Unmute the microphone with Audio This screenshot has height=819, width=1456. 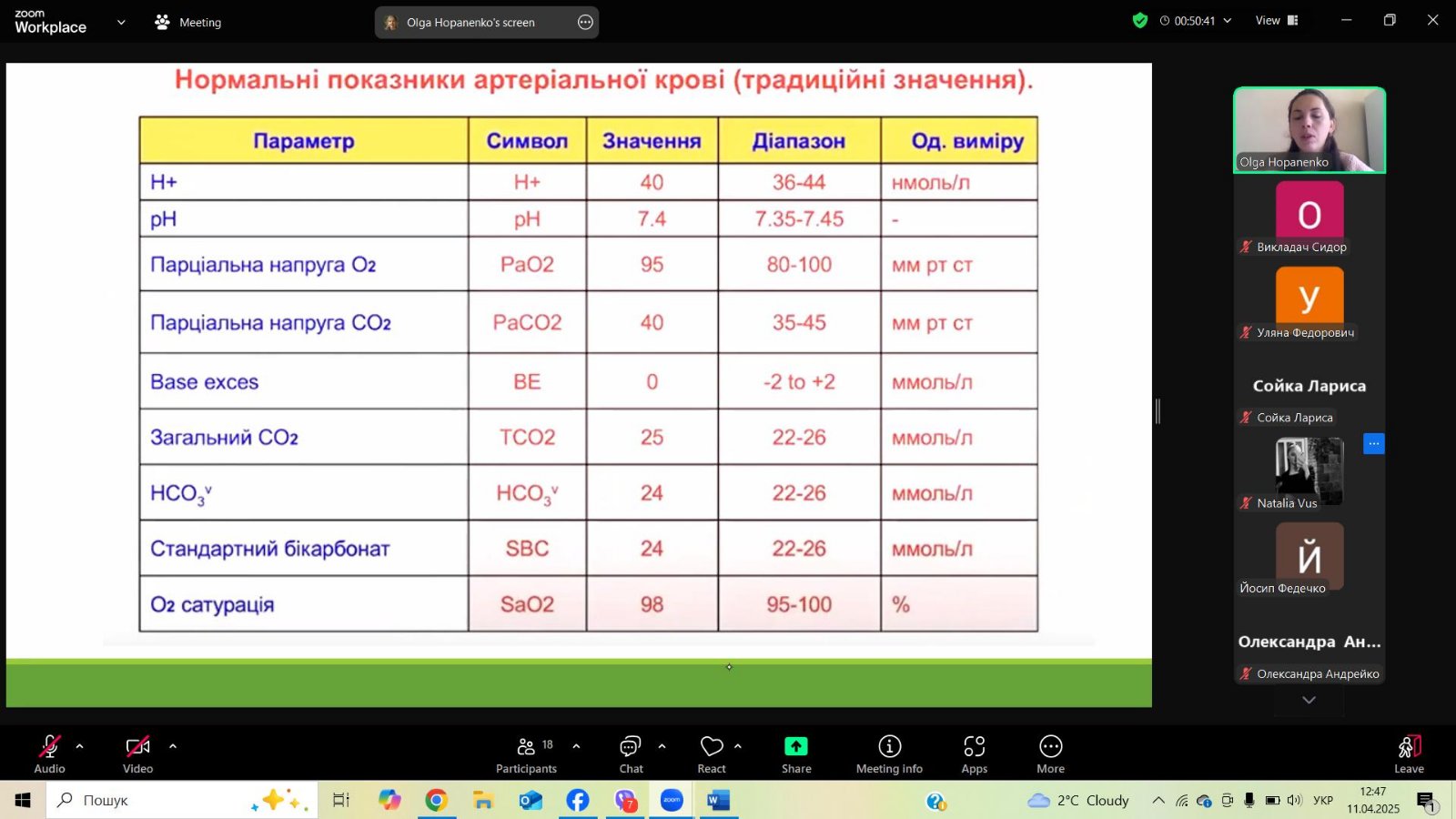click(49, 753)
